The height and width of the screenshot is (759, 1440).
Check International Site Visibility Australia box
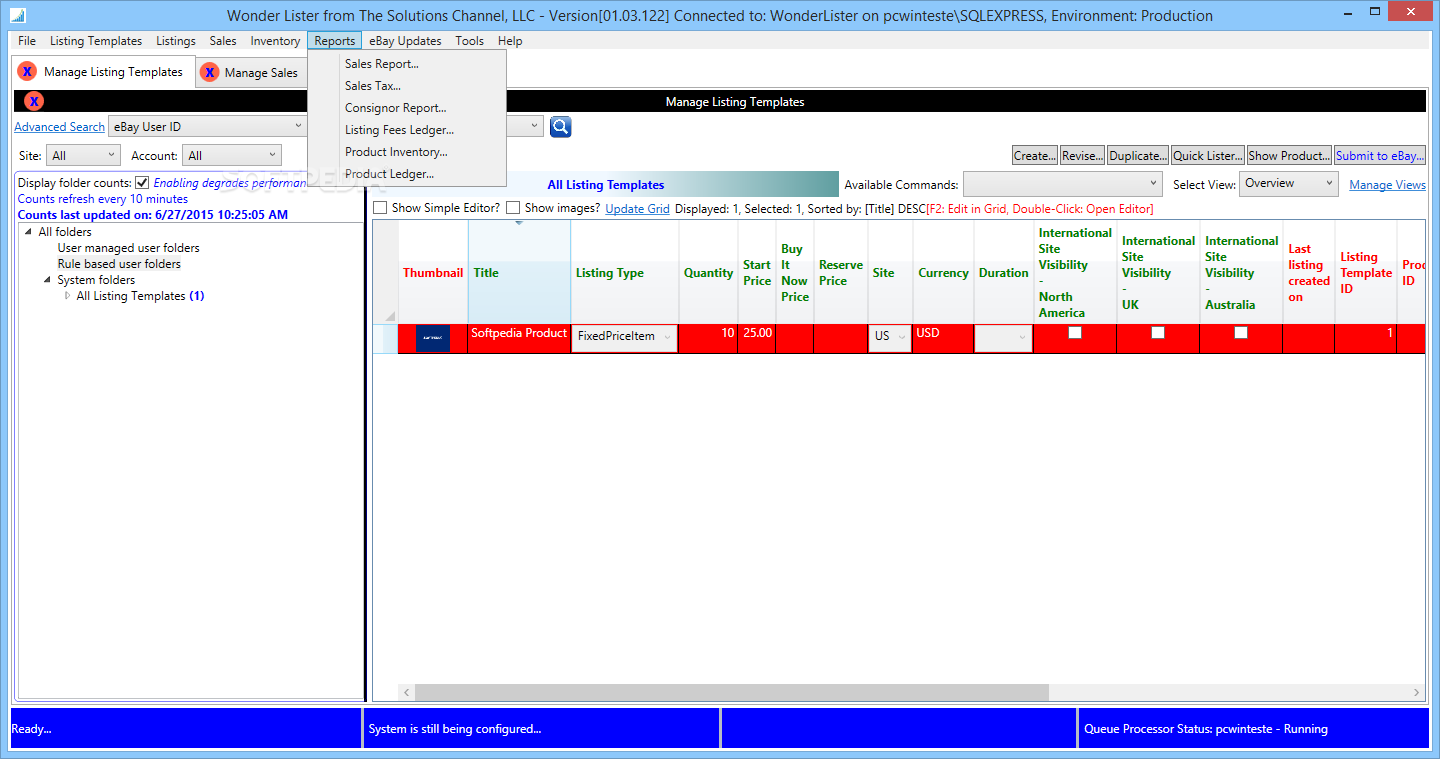pyautogui.click(x=1241, y=333)
